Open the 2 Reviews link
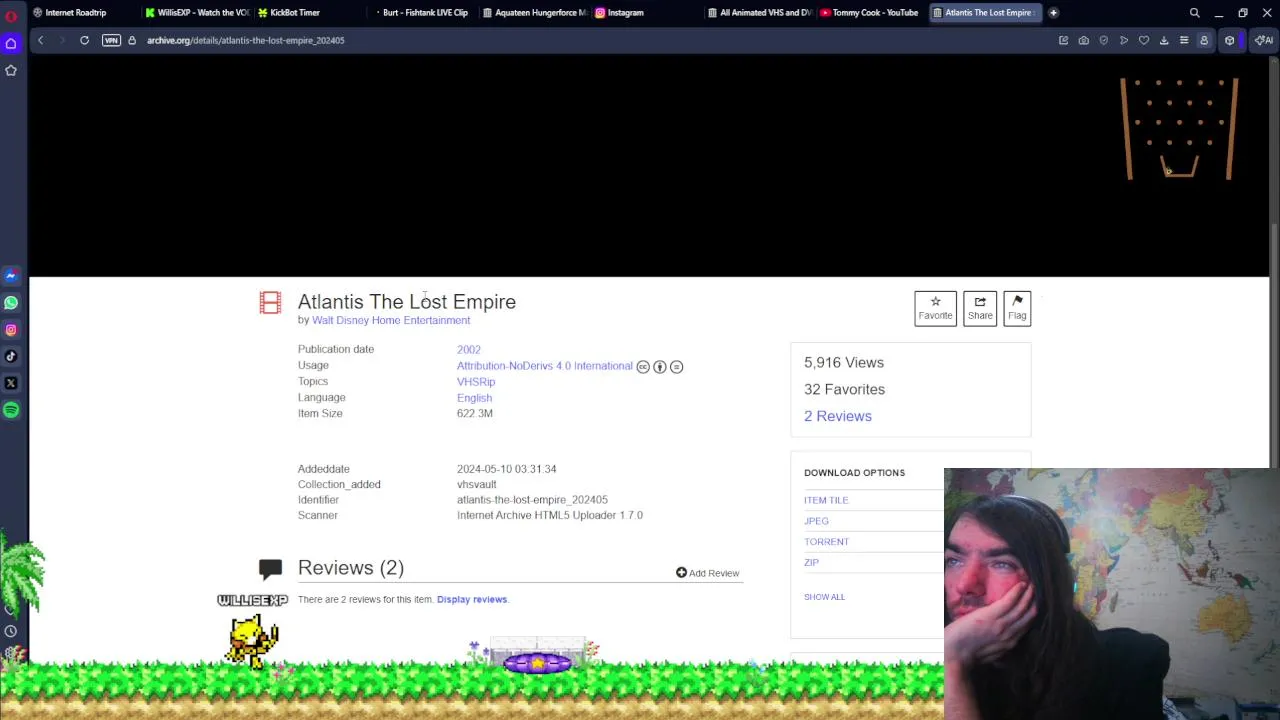1280x720 pixels. 838,416
